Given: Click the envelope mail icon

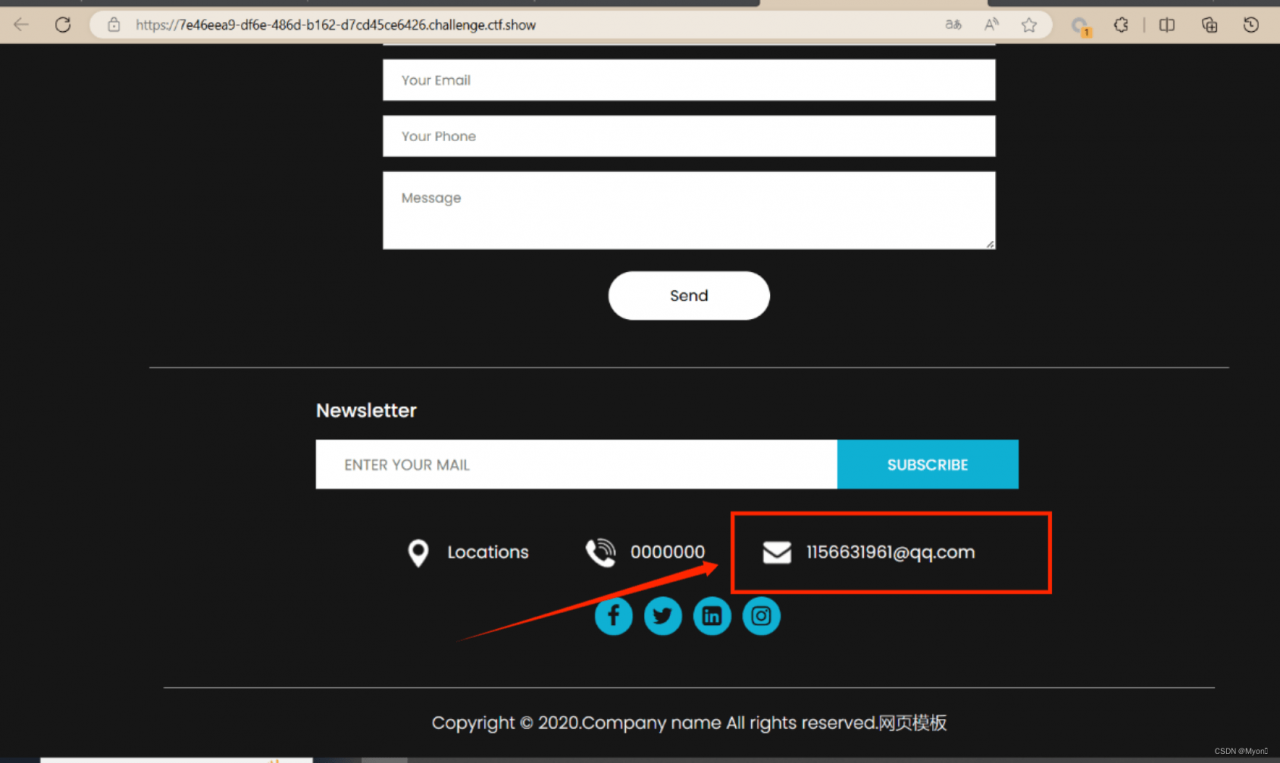Looking at the screenshot, I should click(777, 552).
